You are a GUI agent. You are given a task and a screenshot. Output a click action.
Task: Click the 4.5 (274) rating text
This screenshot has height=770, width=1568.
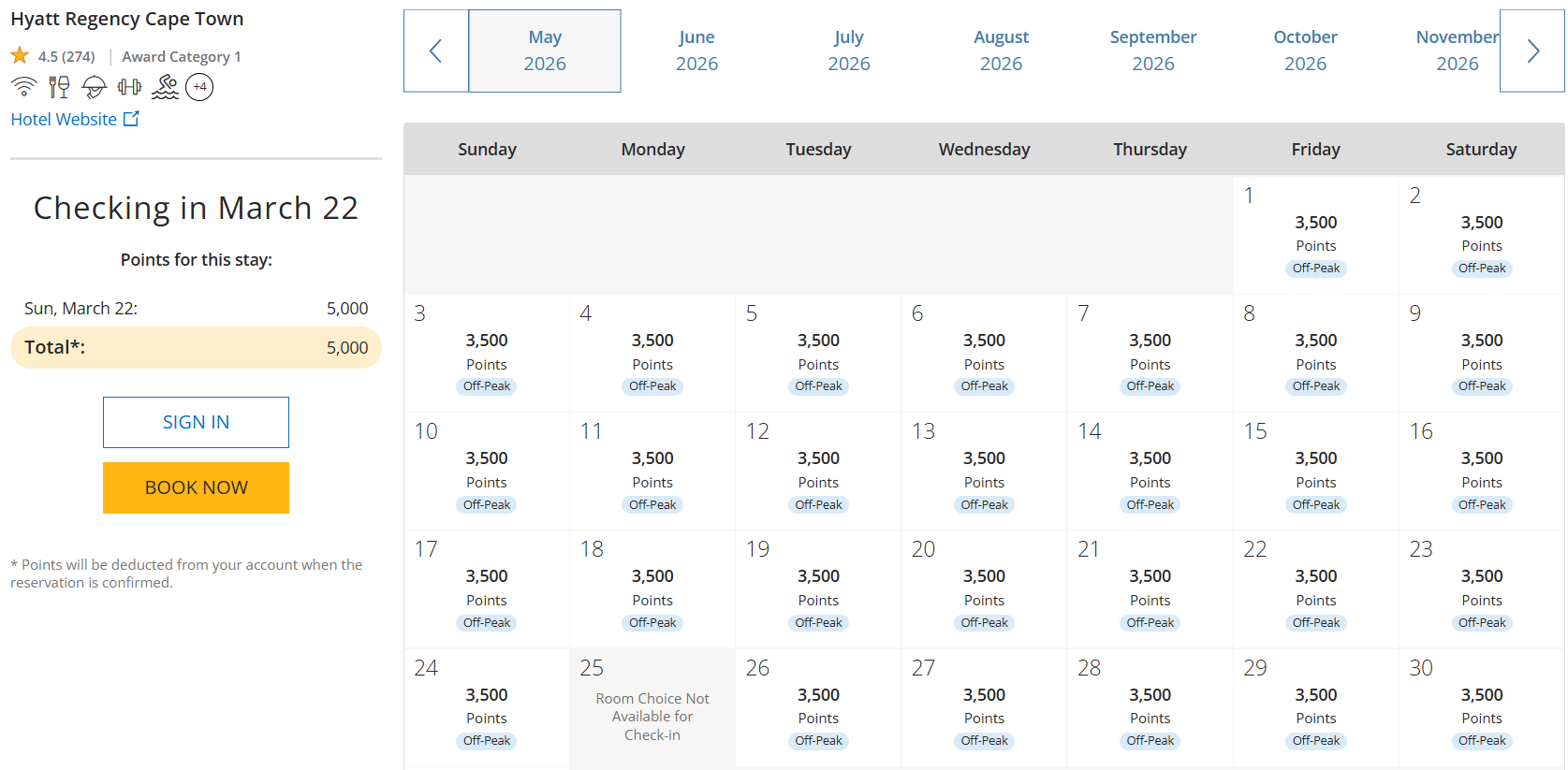pos(66,56)
